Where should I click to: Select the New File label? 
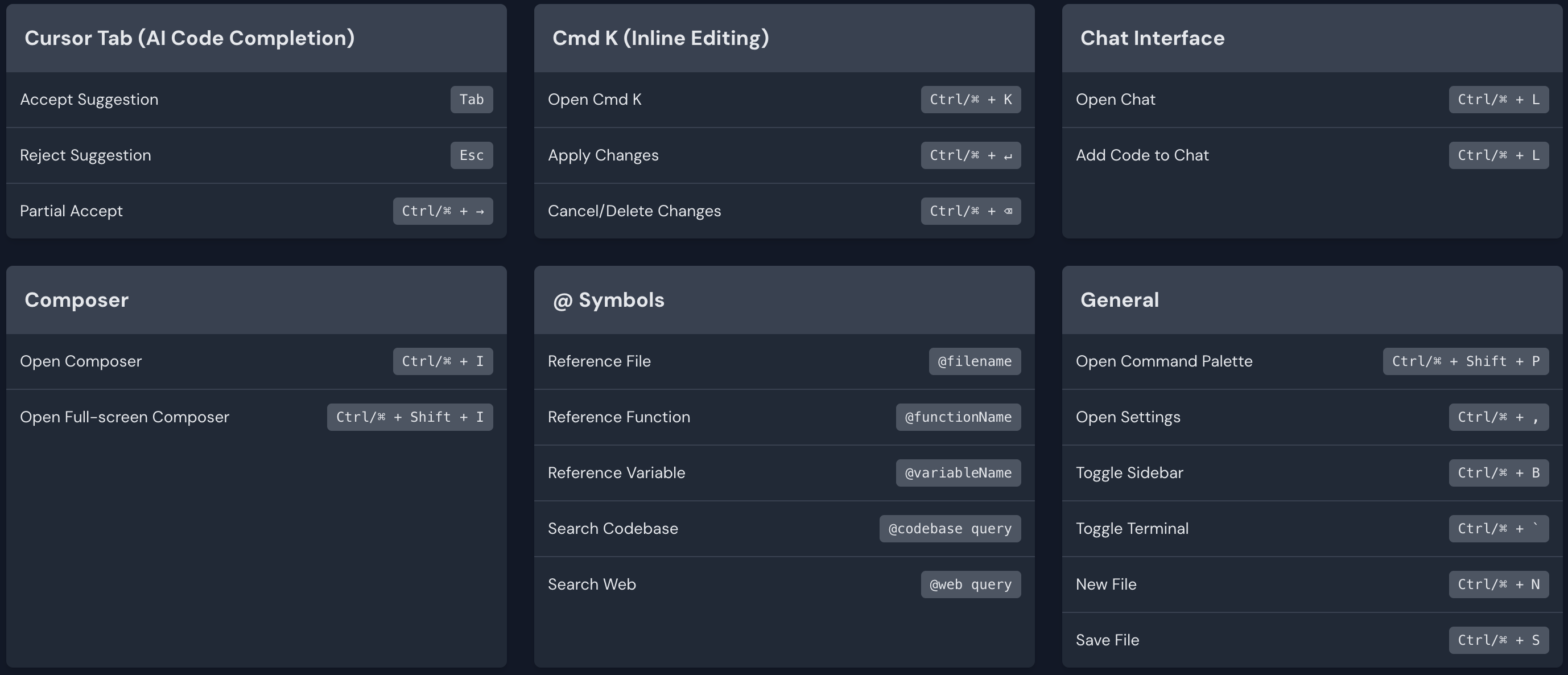pos(1106,585)
